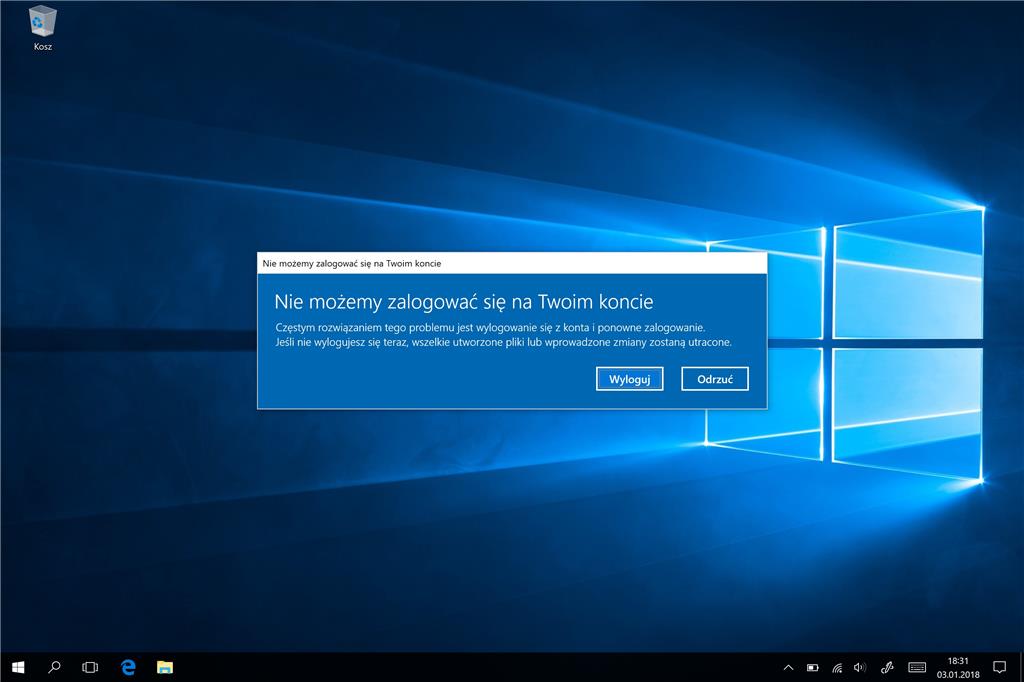The image size is (1024, 682).
Task: Open the Windows Ink Workspace pen icon
Action: pos(887,668)
